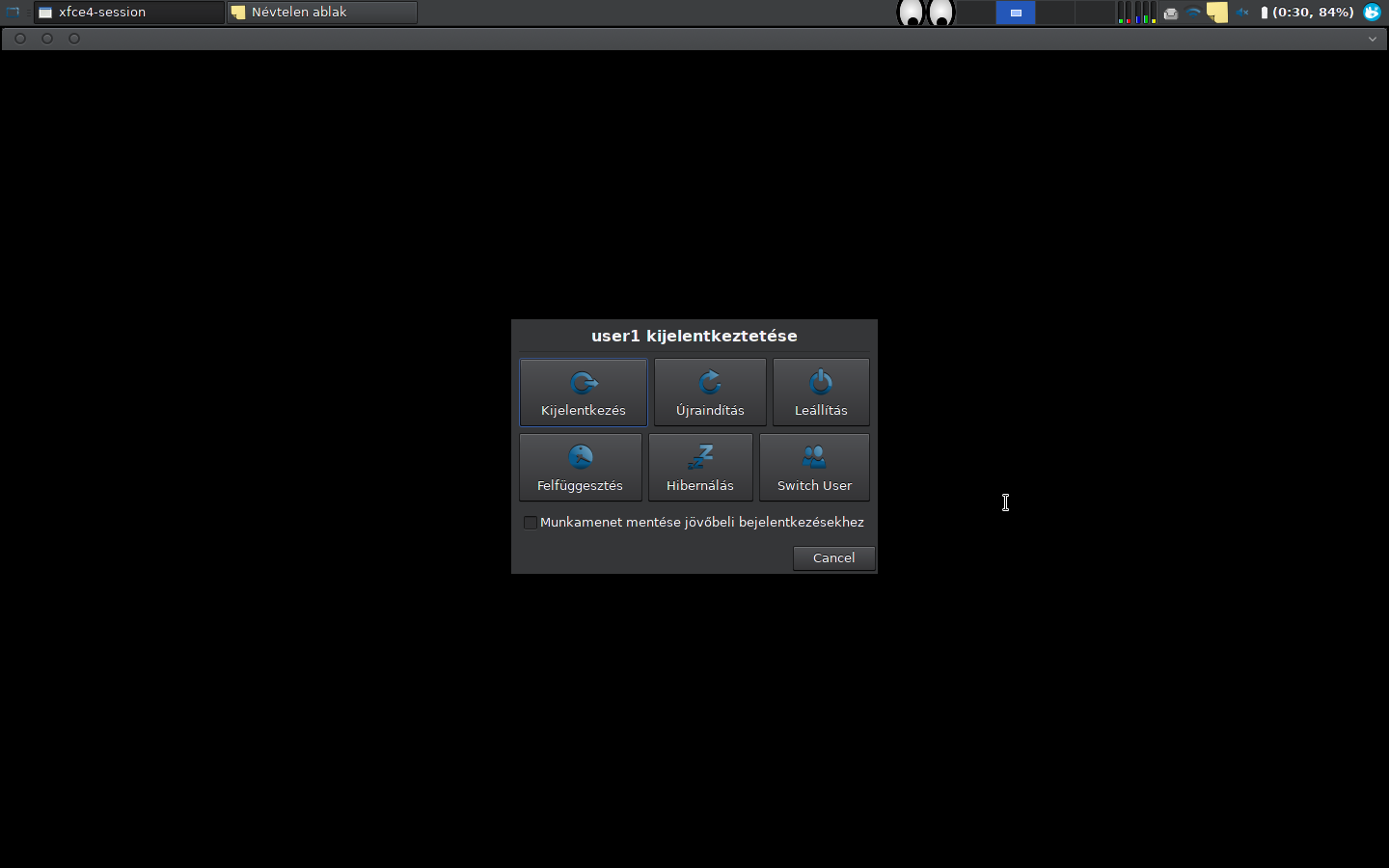
Task: Open the printer tray icon
Action: tap(1170, 14)
